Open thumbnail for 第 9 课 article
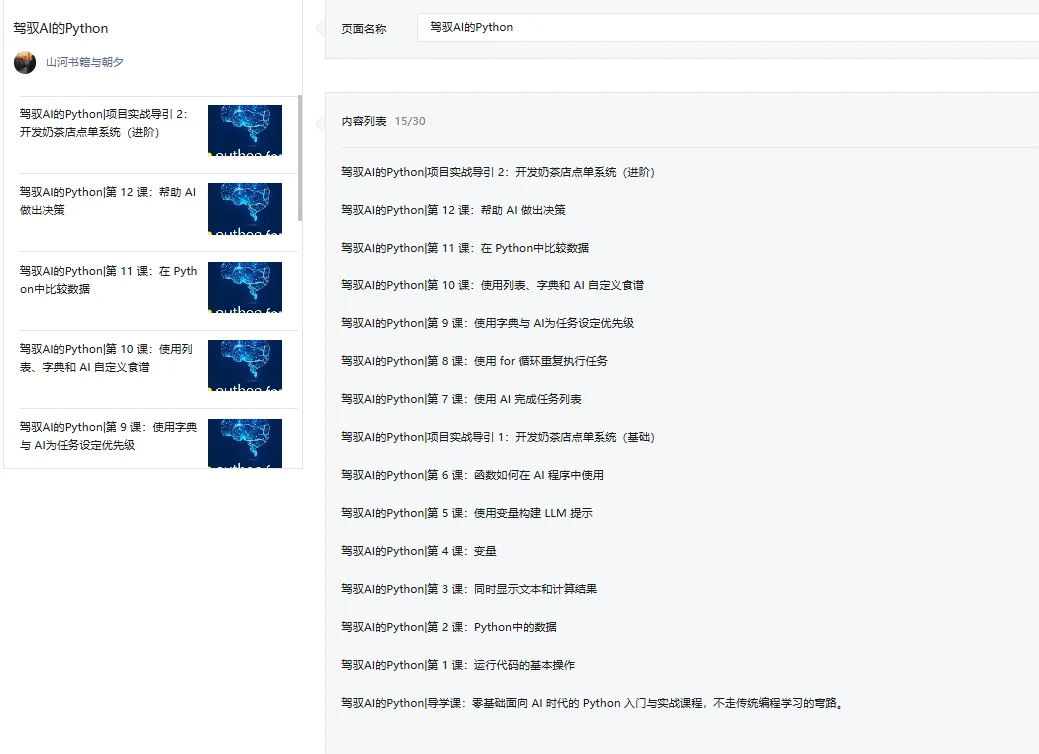The height and width of the screenshot is (754, 1039). coord(245,443)
